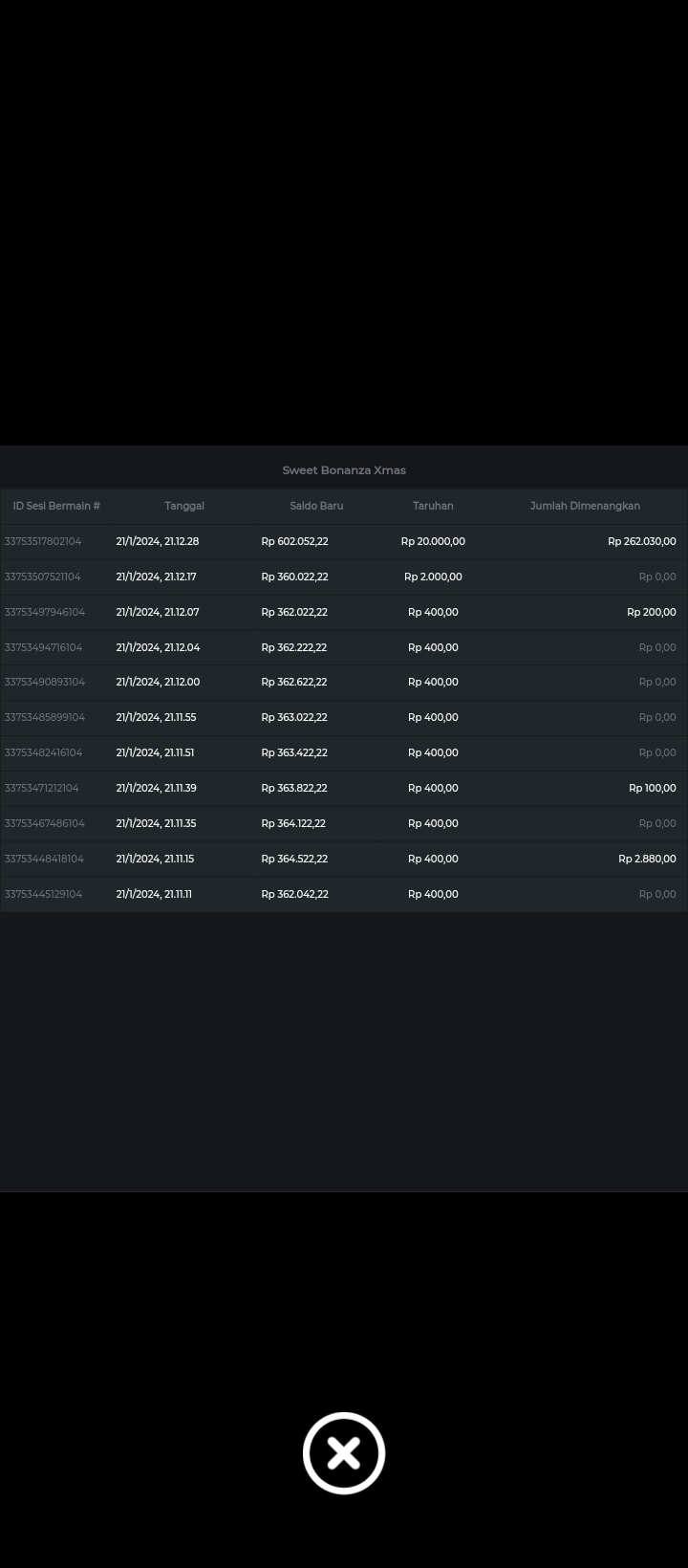Select session ID 33753467486104
The height and width of the screenshot is (1568, 688).
[x=45, y=823]
